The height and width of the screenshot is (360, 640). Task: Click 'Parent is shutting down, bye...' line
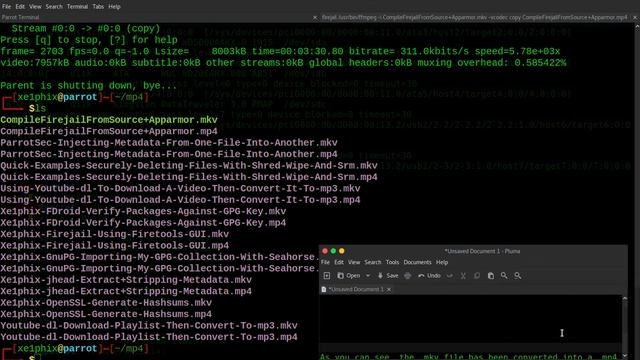(89, 86)
